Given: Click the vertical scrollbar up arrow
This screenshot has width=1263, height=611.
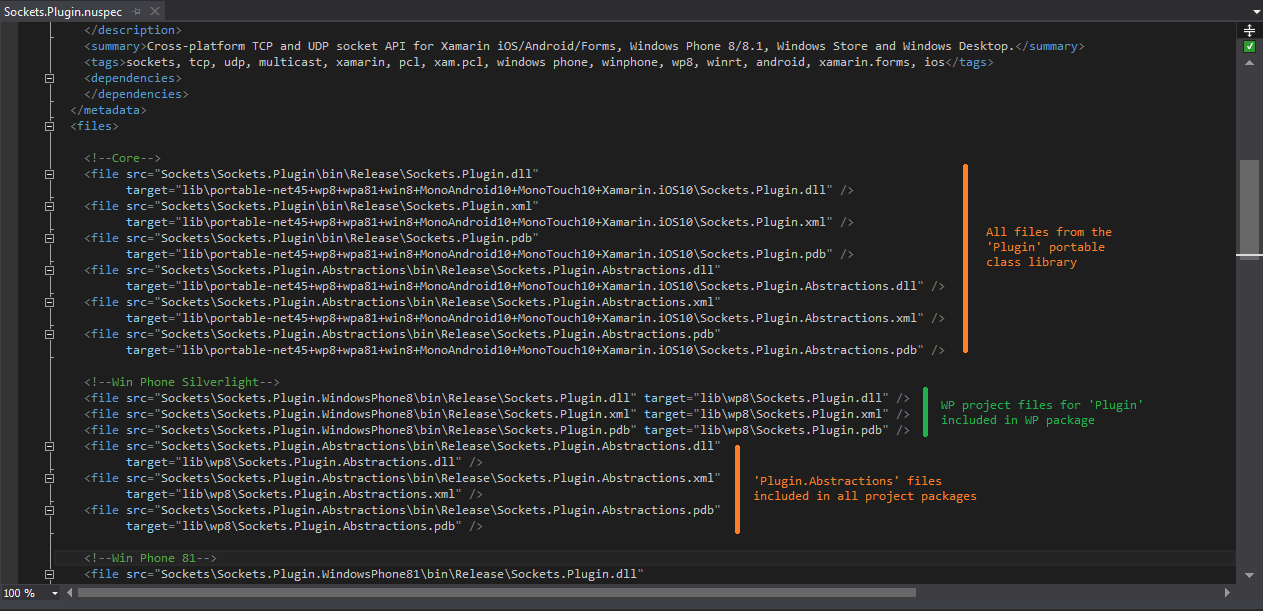Looking at the screenshot, I should tap(1249, 63).
